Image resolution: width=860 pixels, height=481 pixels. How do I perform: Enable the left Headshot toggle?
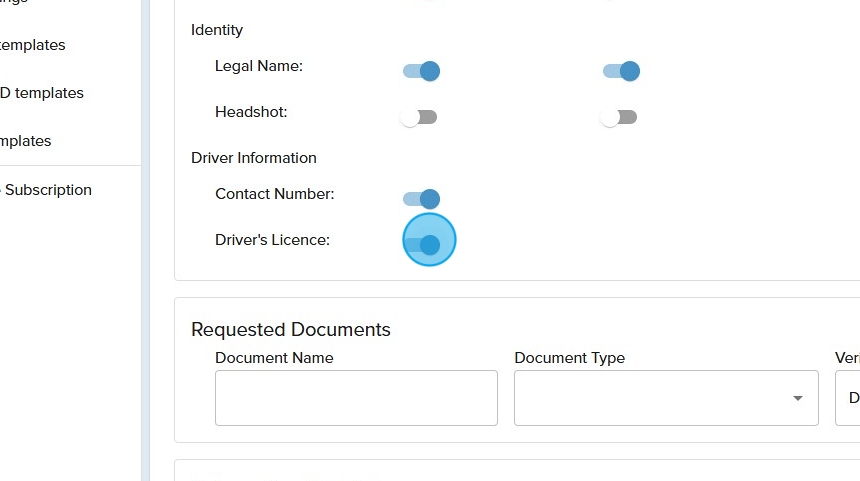pyautogui.click(x=419, y=118)
